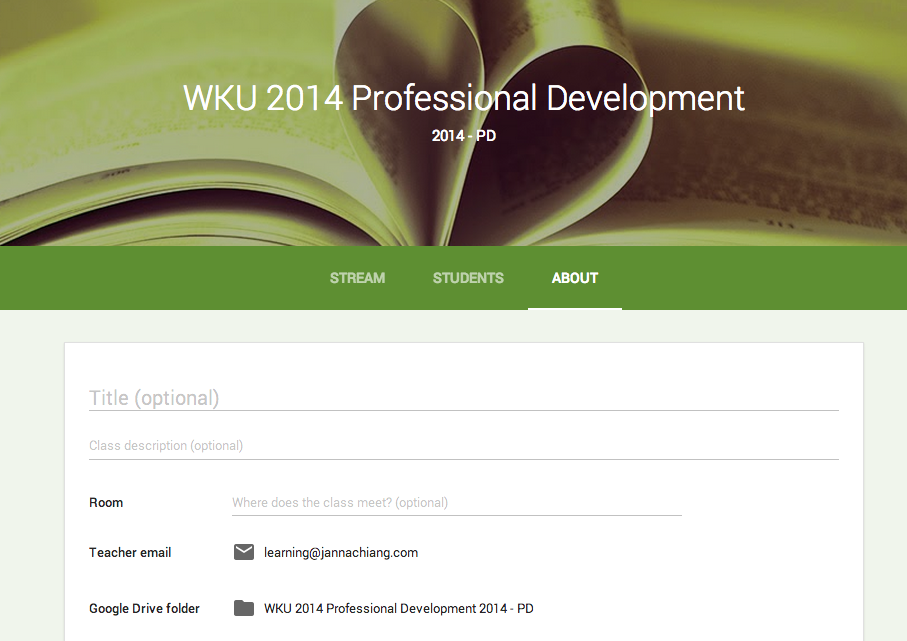Focus the Title (optional) field
907x641 pixels.
(463, 398)
